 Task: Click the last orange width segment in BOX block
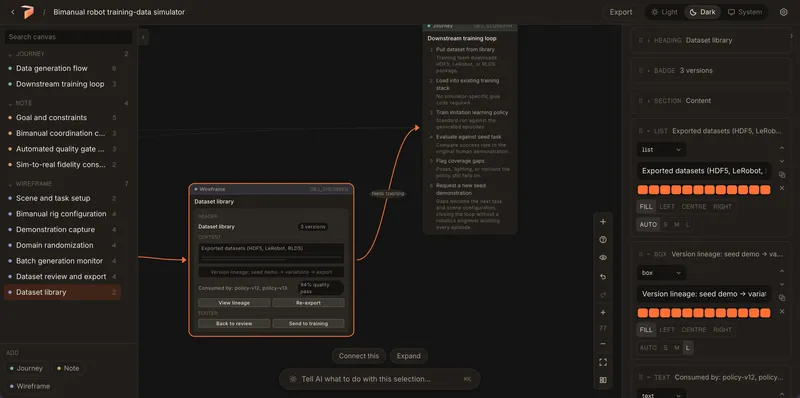pos(765,313)
